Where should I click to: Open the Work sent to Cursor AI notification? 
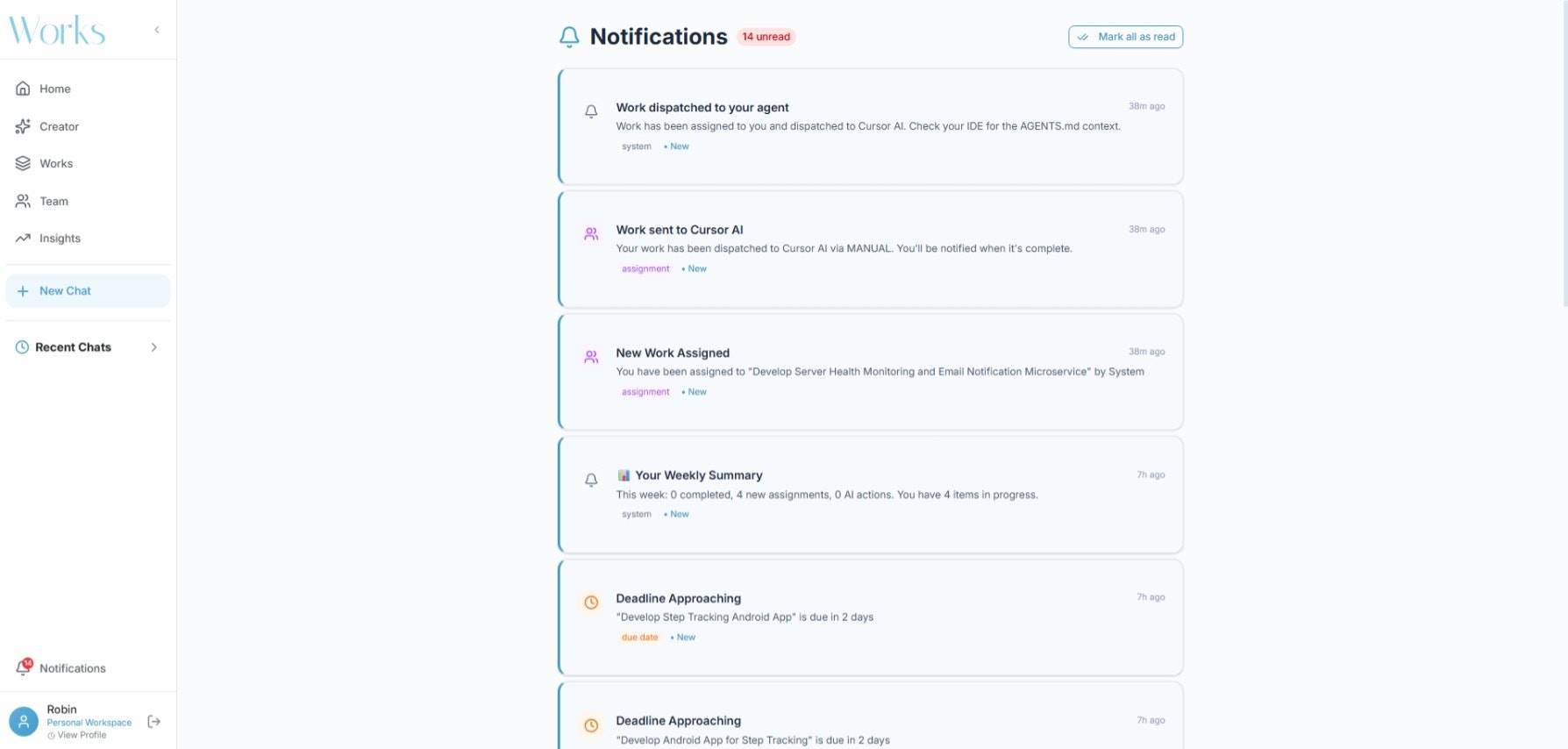coord(871,249)
